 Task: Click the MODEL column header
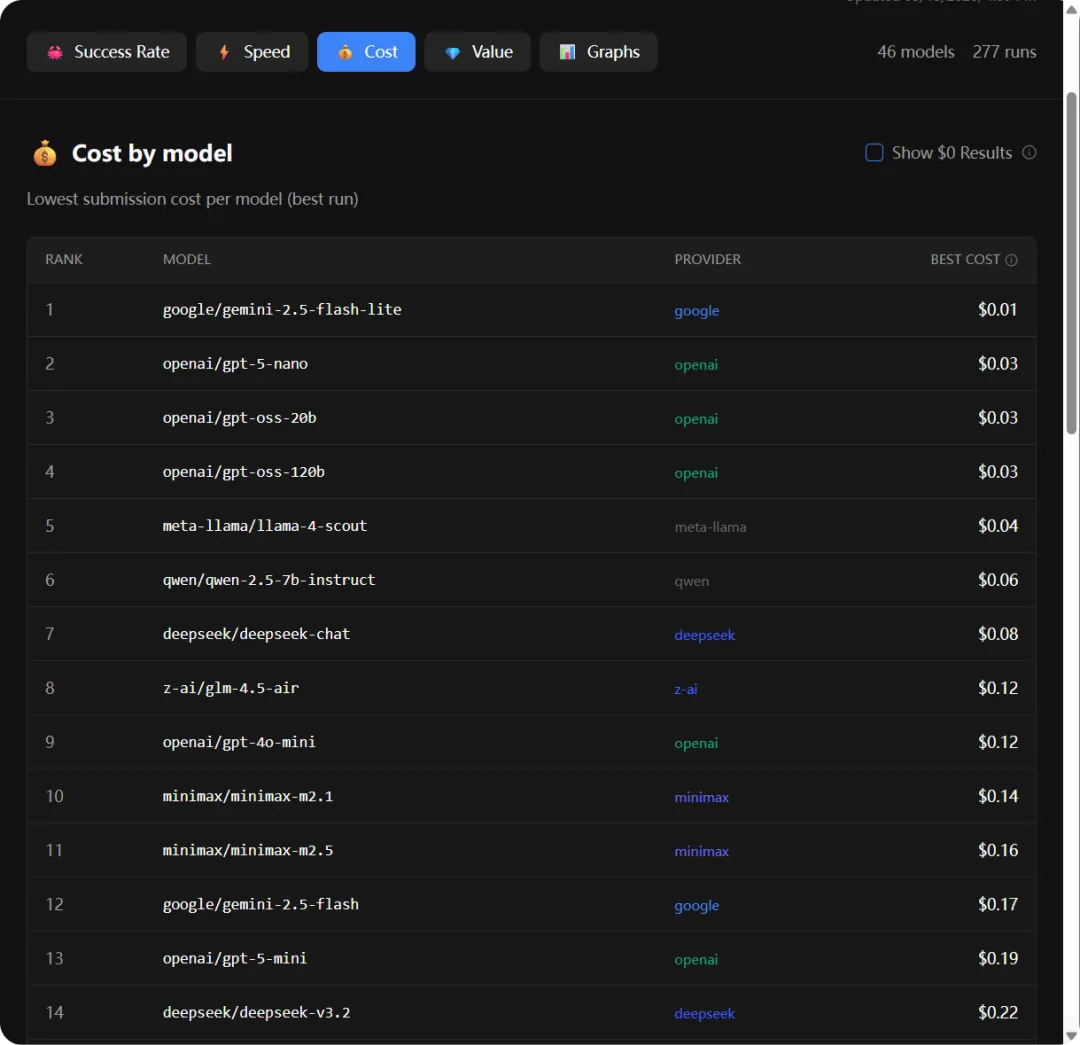click(x=187, y=260)
